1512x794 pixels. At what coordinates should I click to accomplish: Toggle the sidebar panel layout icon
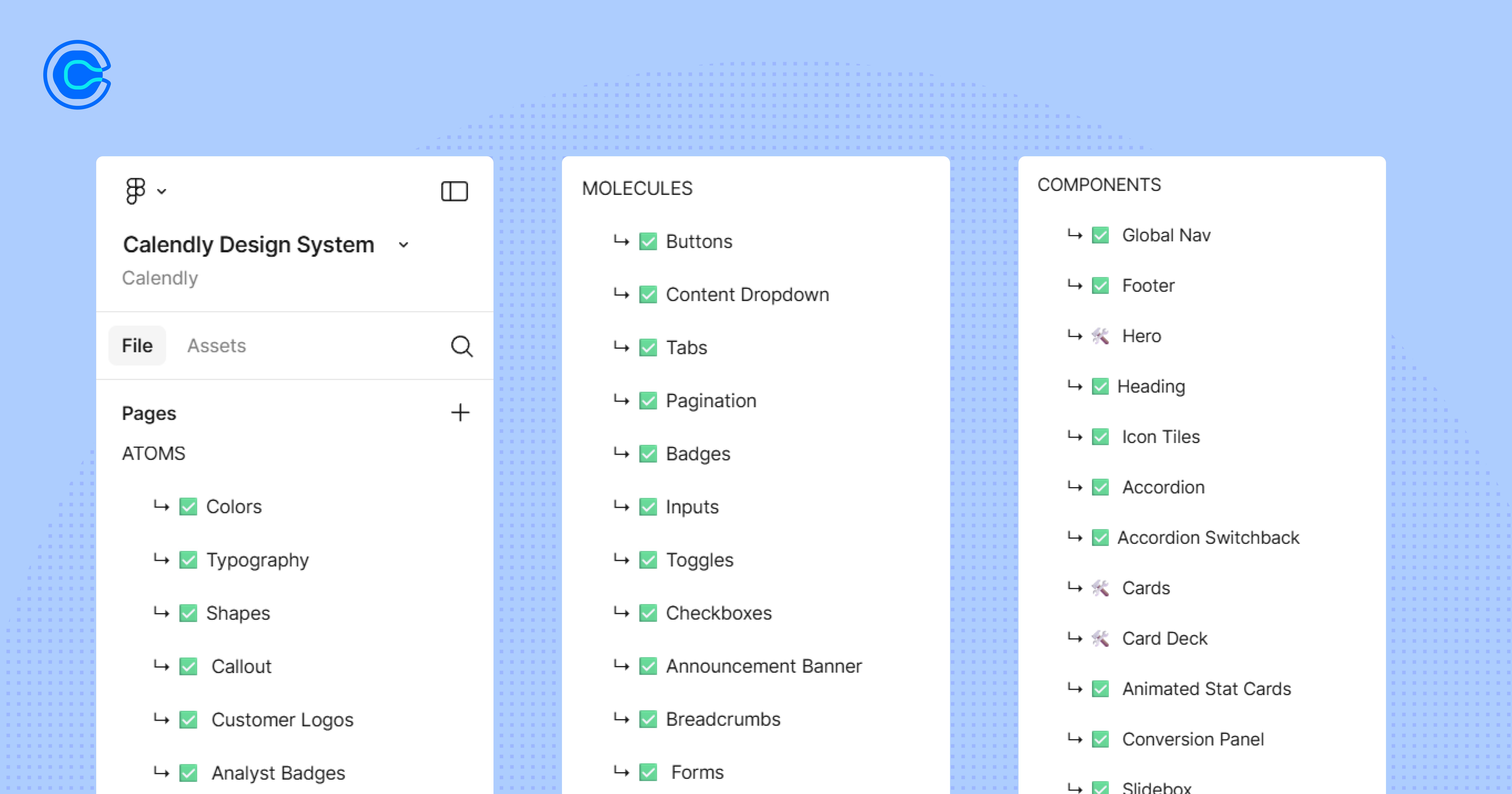pos(454,191)
